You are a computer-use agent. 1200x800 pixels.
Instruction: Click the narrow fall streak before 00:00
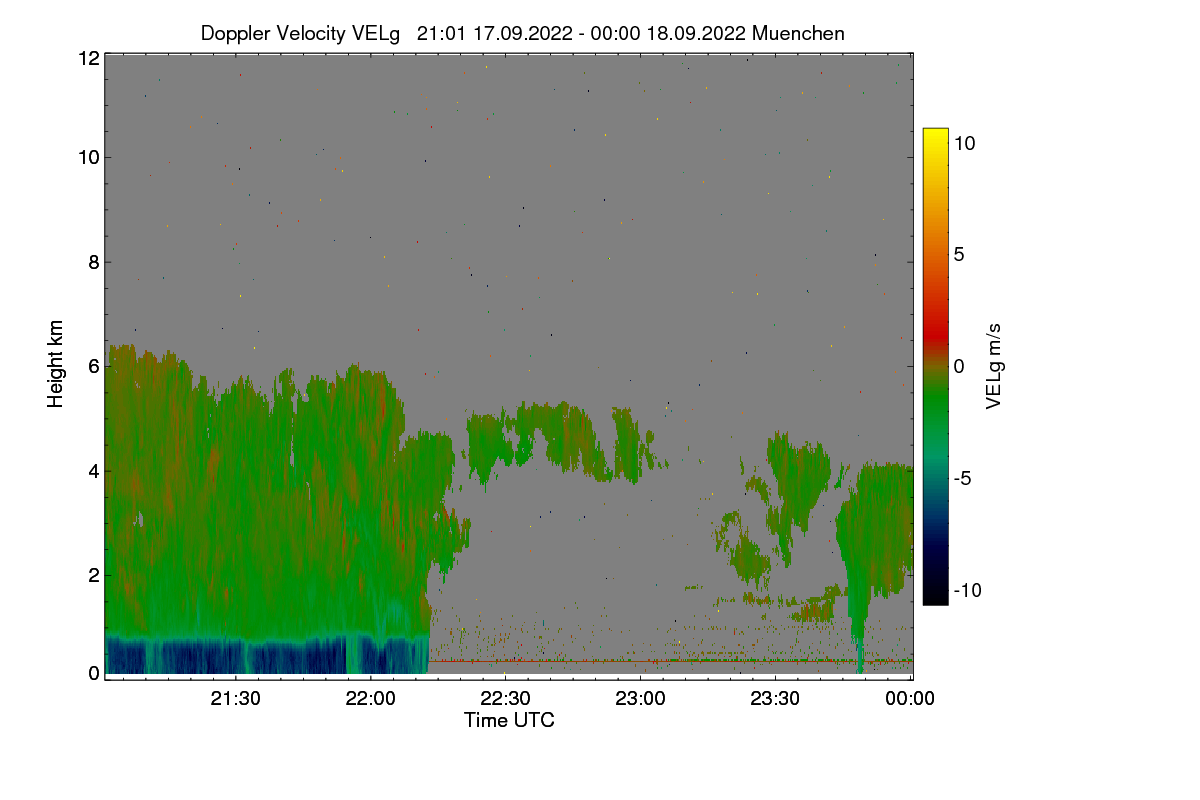[857, 630]
